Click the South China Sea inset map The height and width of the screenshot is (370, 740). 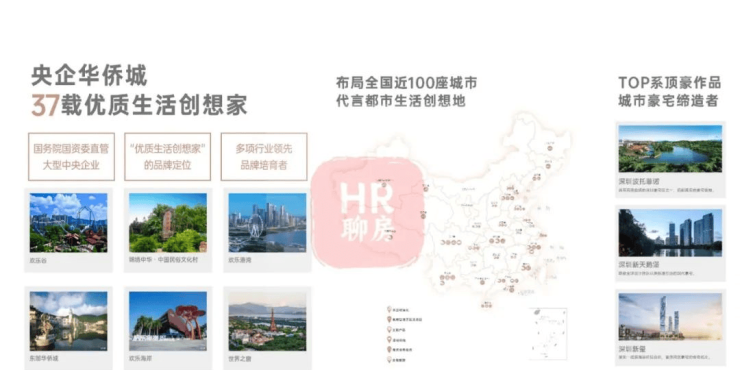[548, 333]
